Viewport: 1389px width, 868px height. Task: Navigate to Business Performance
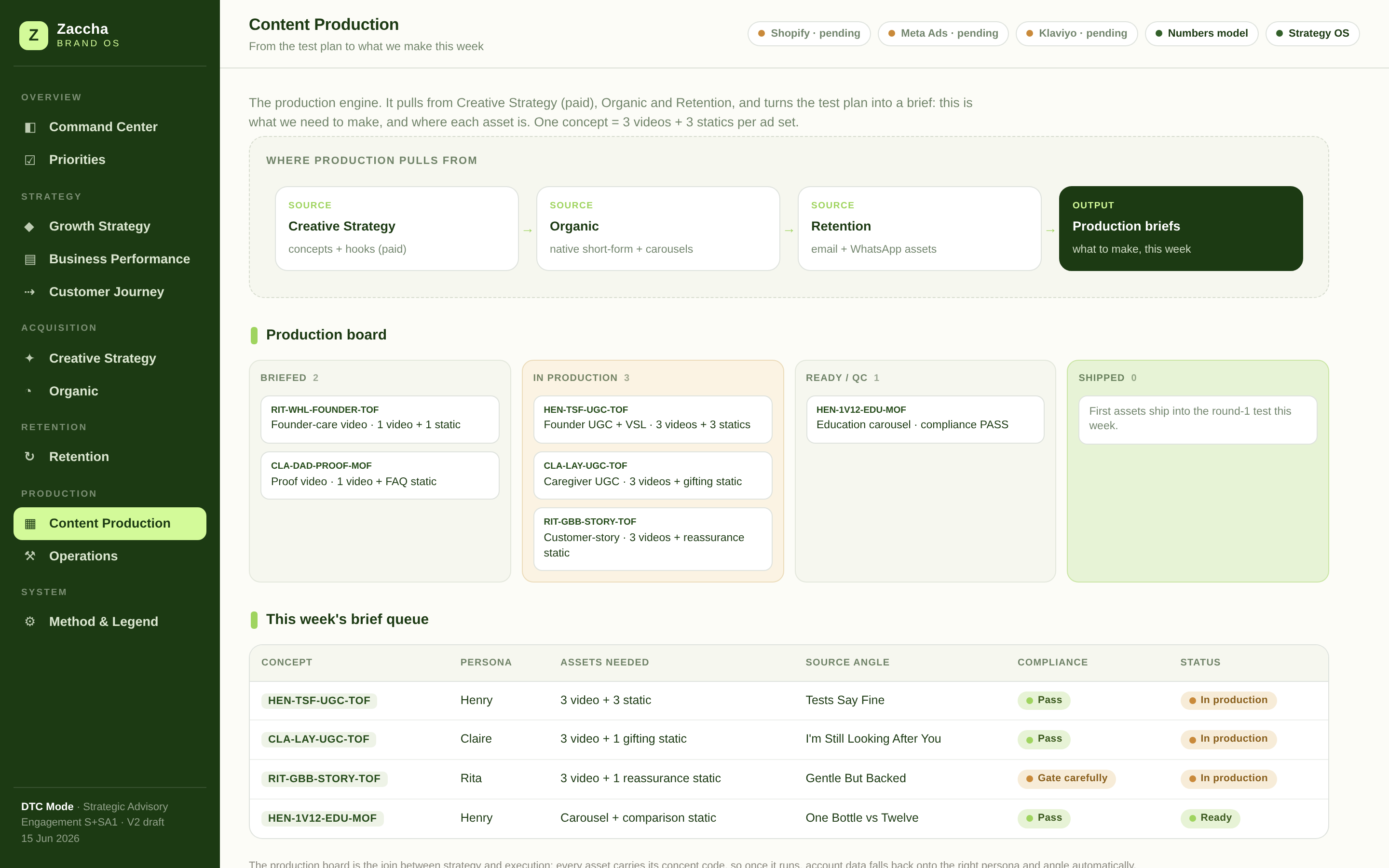109,259
